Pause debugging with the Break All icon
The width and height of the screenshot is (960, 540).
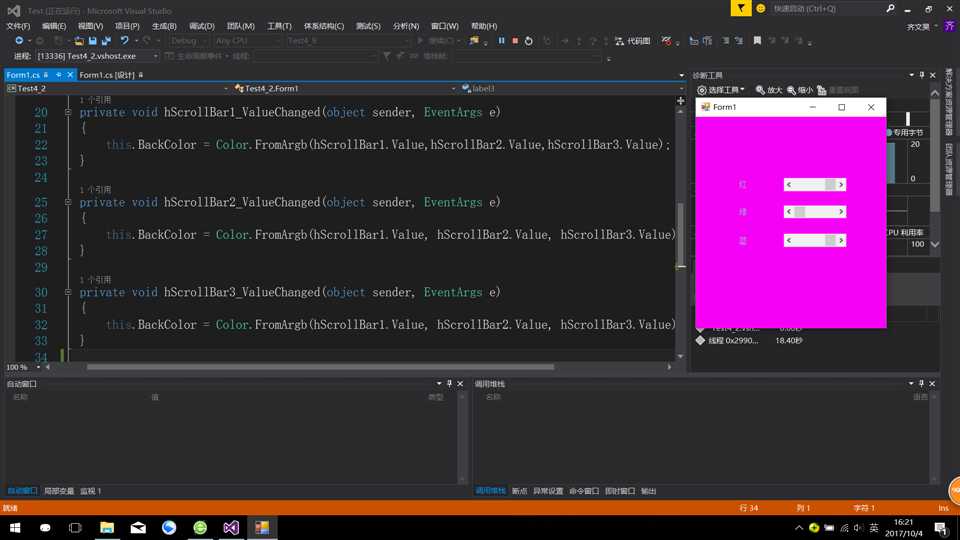pyautogui.click(x=501, y=41)
